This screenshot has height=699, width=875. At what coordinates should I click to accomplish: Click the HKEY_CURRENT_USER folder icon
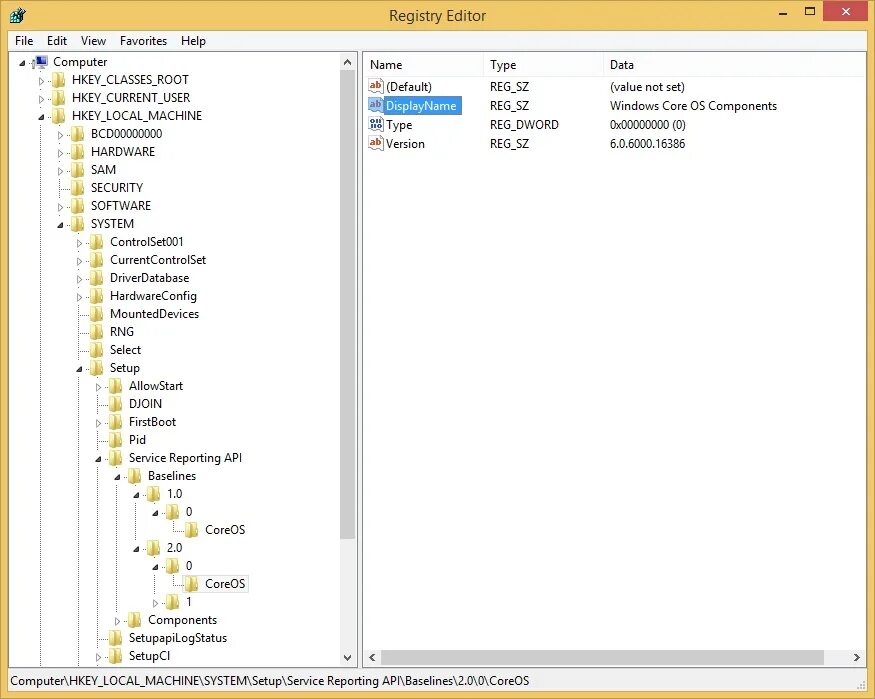pos(59,98)
